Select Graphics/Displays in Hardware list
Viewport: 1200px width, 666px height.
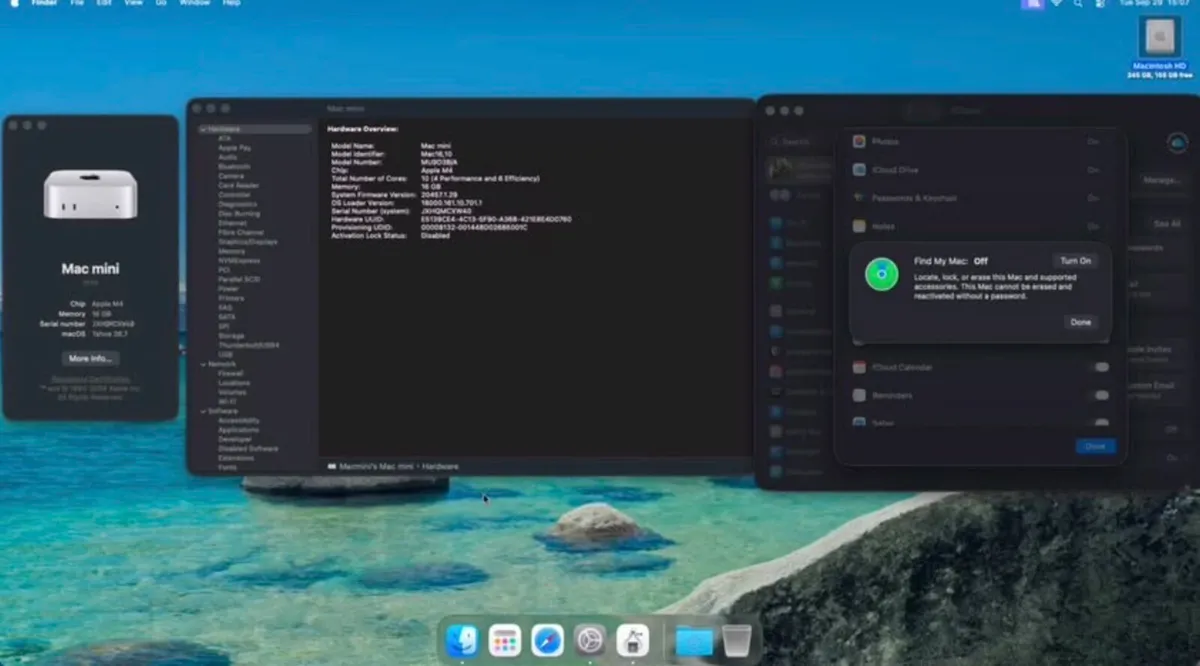point(247,242)
